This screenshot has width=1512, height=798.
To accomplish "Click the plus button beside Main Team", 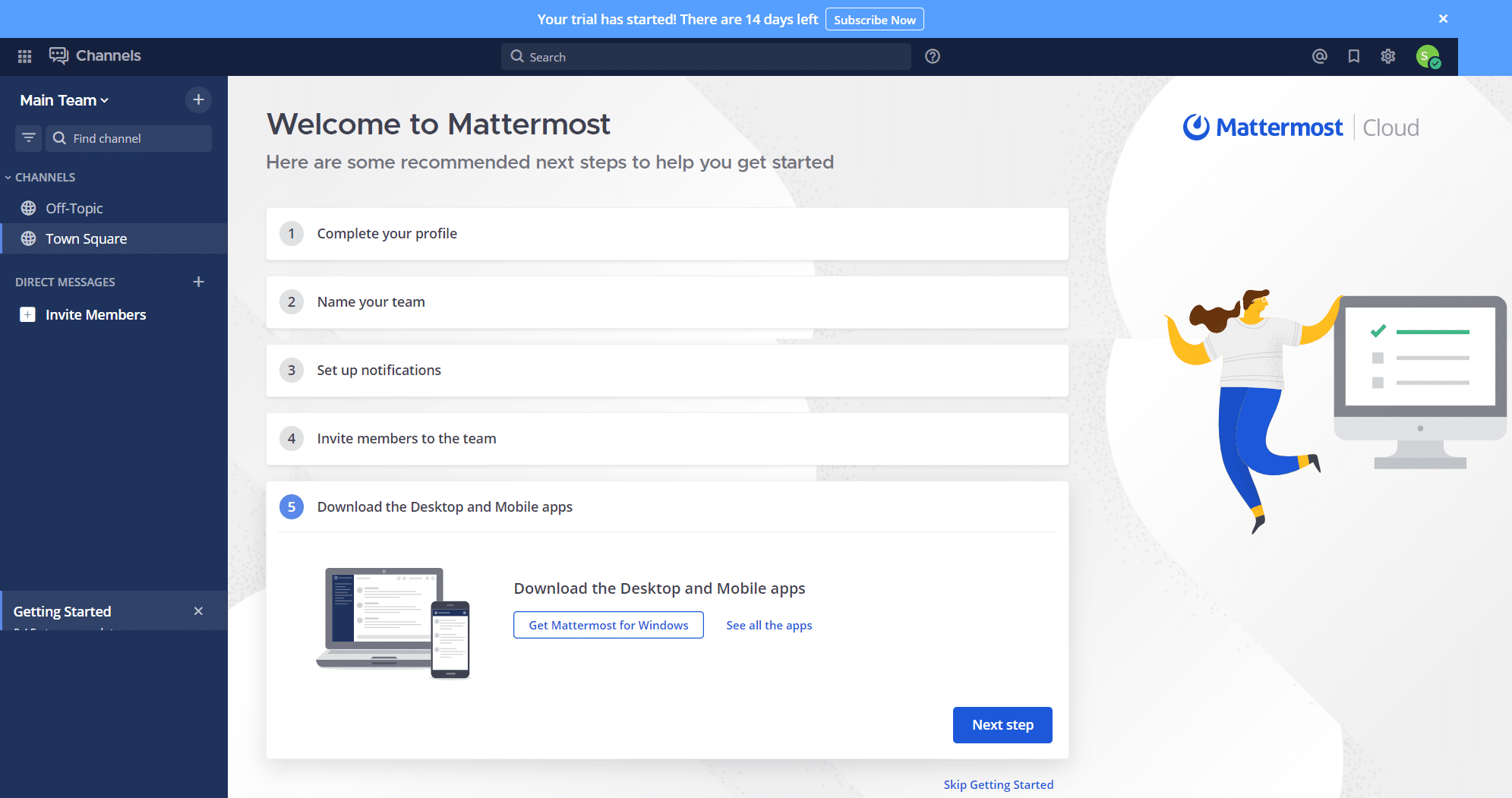I will click(198, 99).
